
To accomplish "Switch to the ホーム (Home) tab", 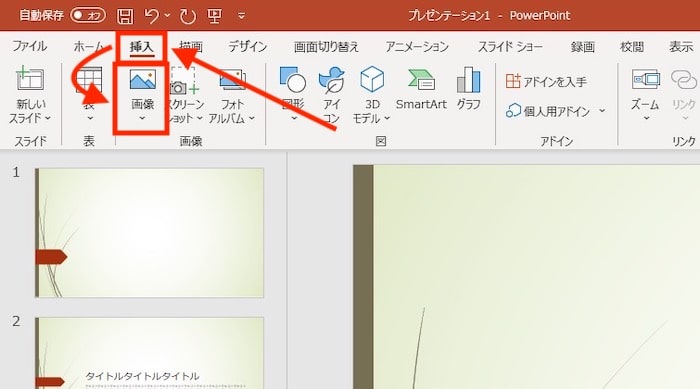I will pyautogui.click(x=88, y=46).
